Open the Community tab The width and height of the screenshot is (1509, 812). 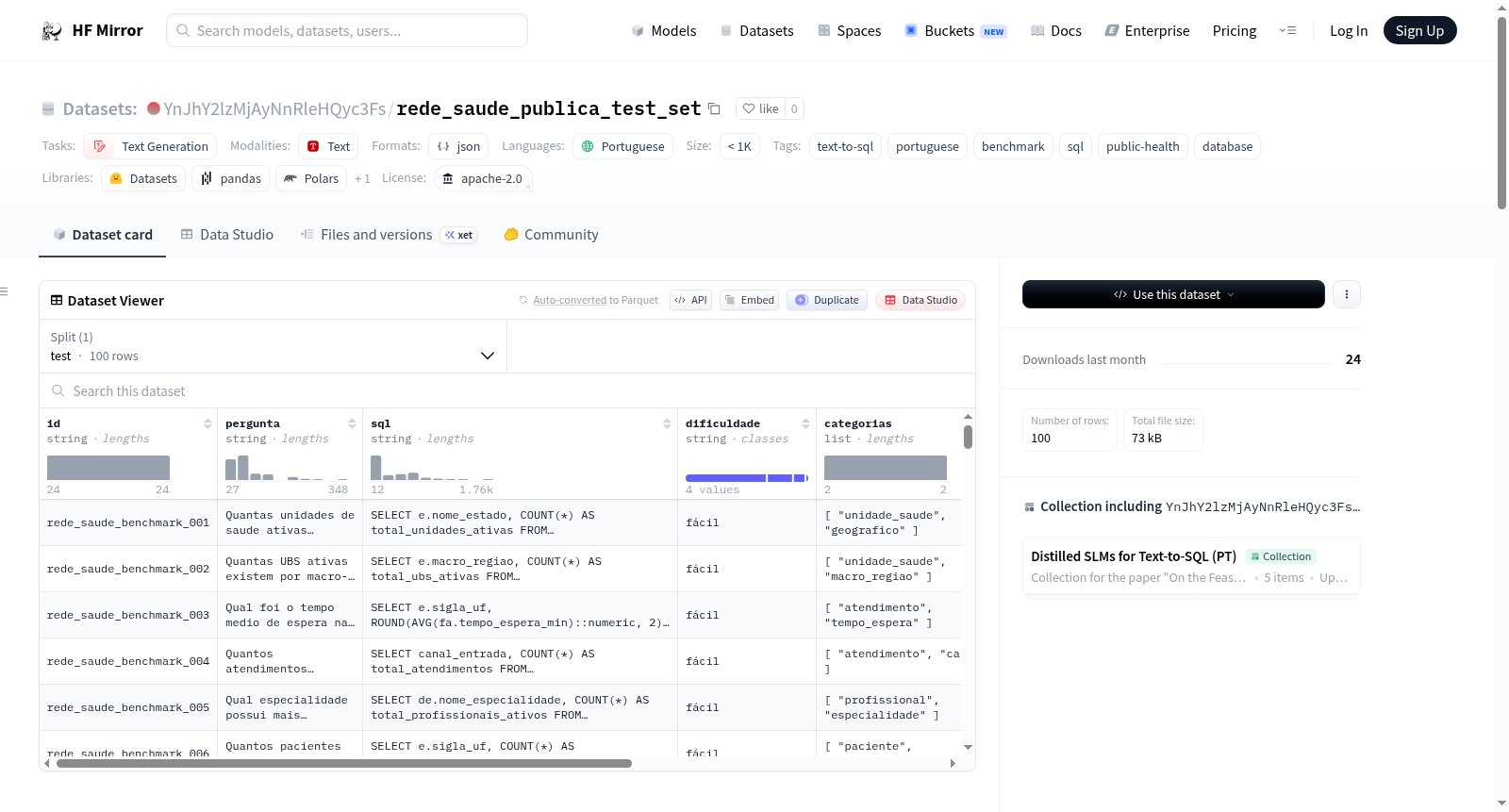pos(551,235)
